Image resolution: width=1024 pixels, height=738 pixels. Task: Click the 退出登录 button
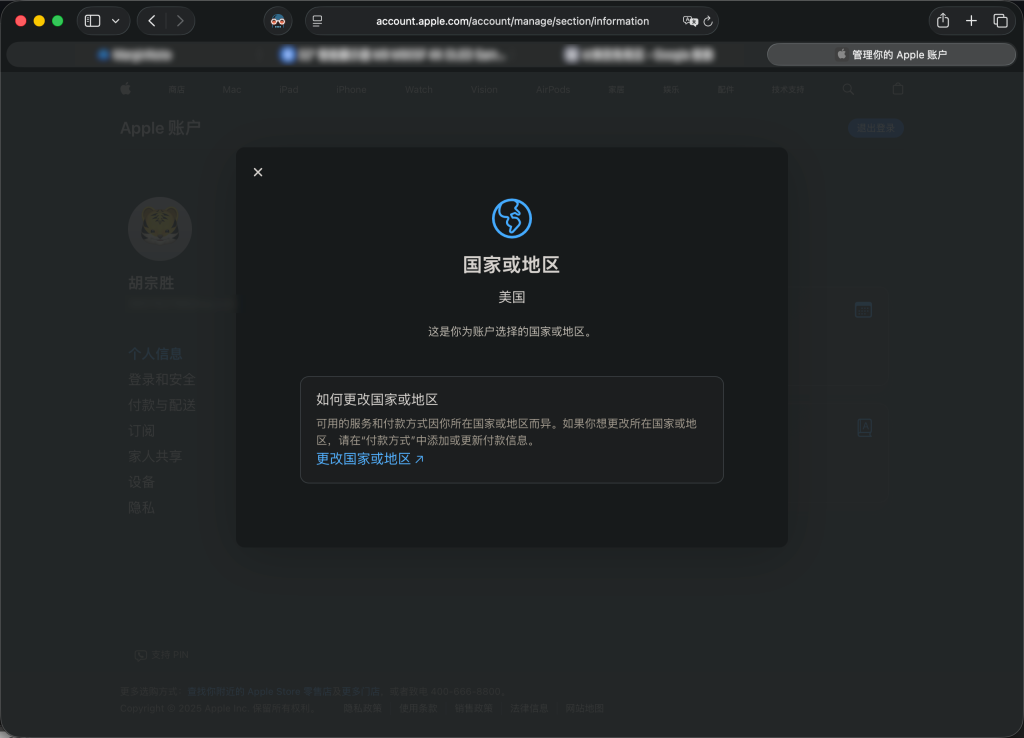(x=874, y=128)
